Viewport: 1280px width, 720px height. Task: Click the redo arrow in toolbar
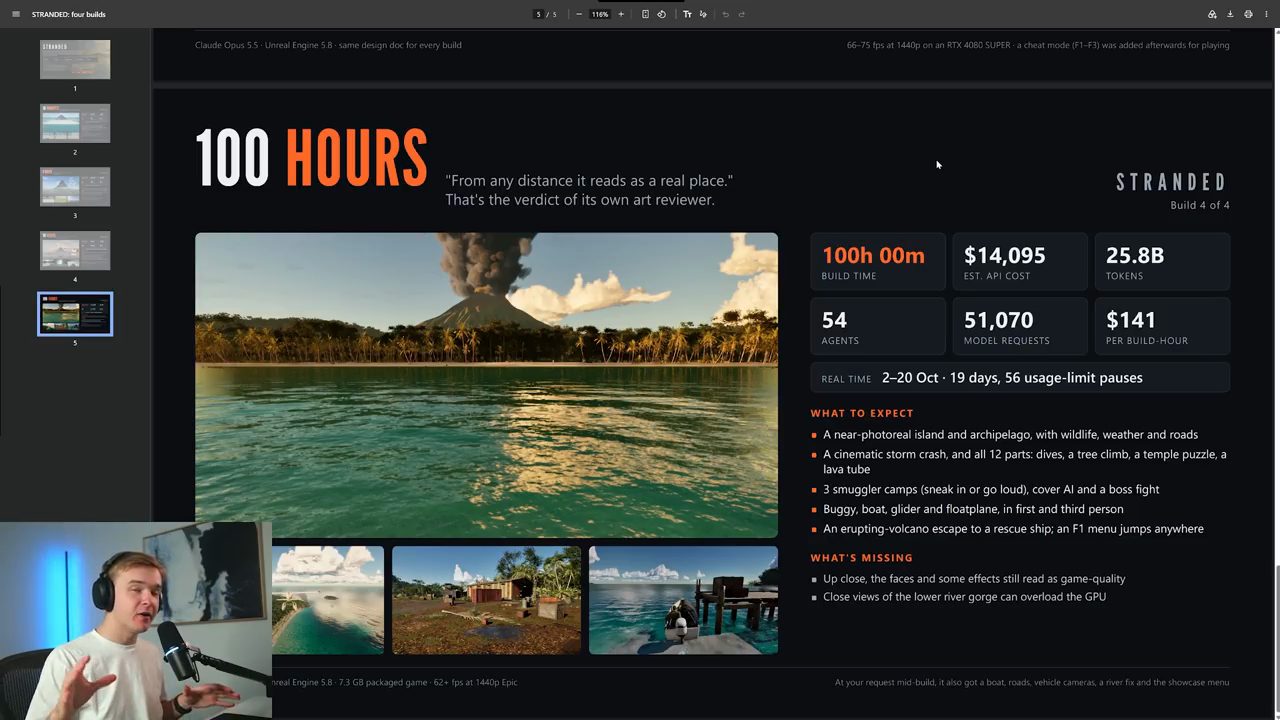click(x=741, y=14)
